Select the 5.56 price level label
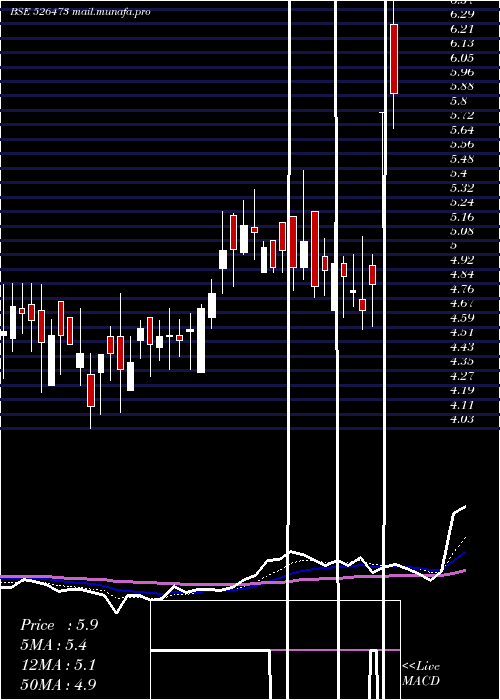Viewport: 500px width, 700px height. [x=462, y=145]
